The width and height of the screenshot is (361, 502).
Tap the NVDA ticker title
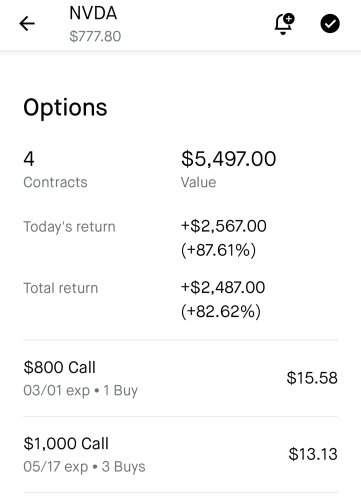(x=93, y=13)
